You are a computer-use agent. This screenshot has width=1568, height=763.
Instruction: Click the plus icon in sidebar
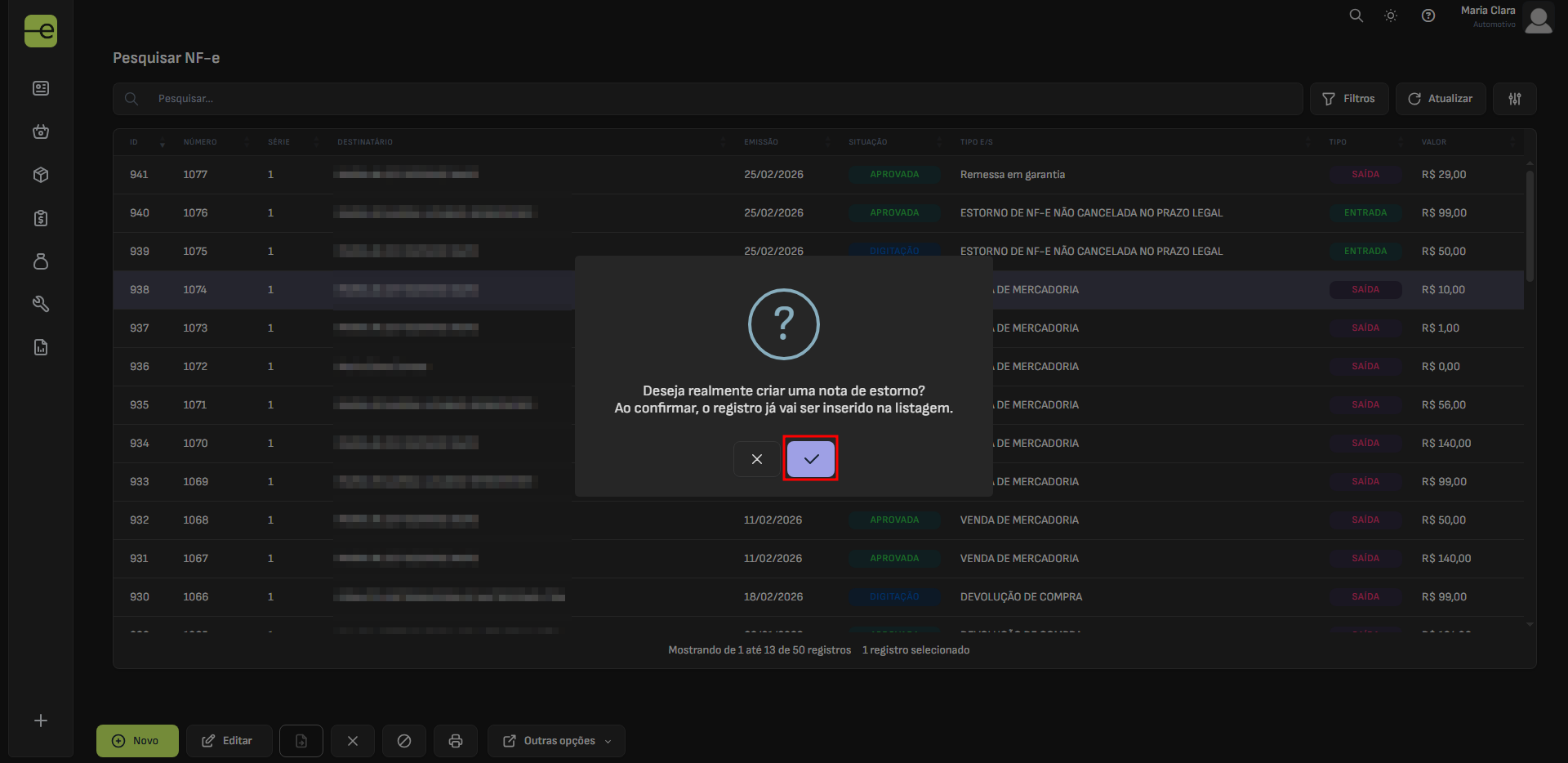(x=41, y=721)
